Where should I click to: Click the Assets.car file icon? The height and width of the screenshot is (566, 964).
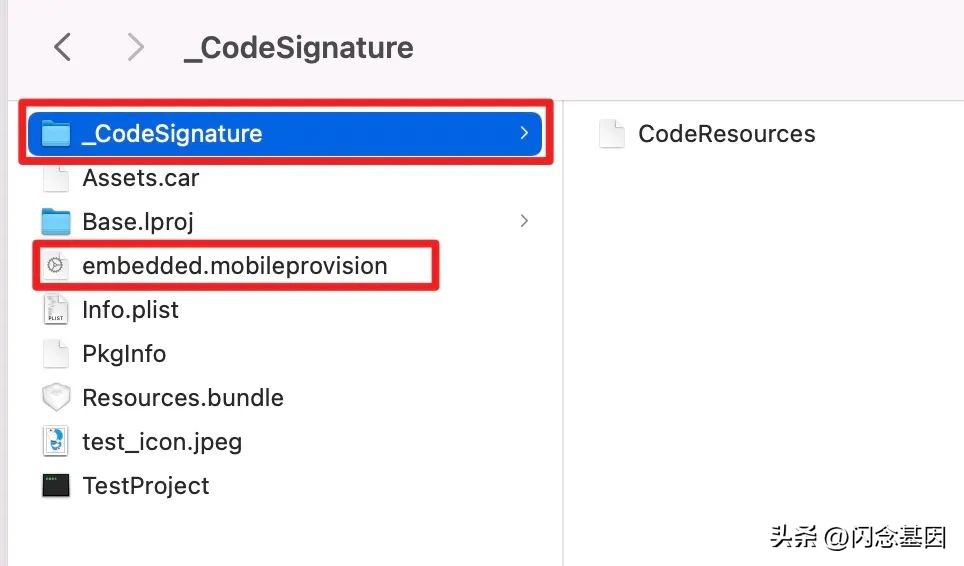[56, 178]
